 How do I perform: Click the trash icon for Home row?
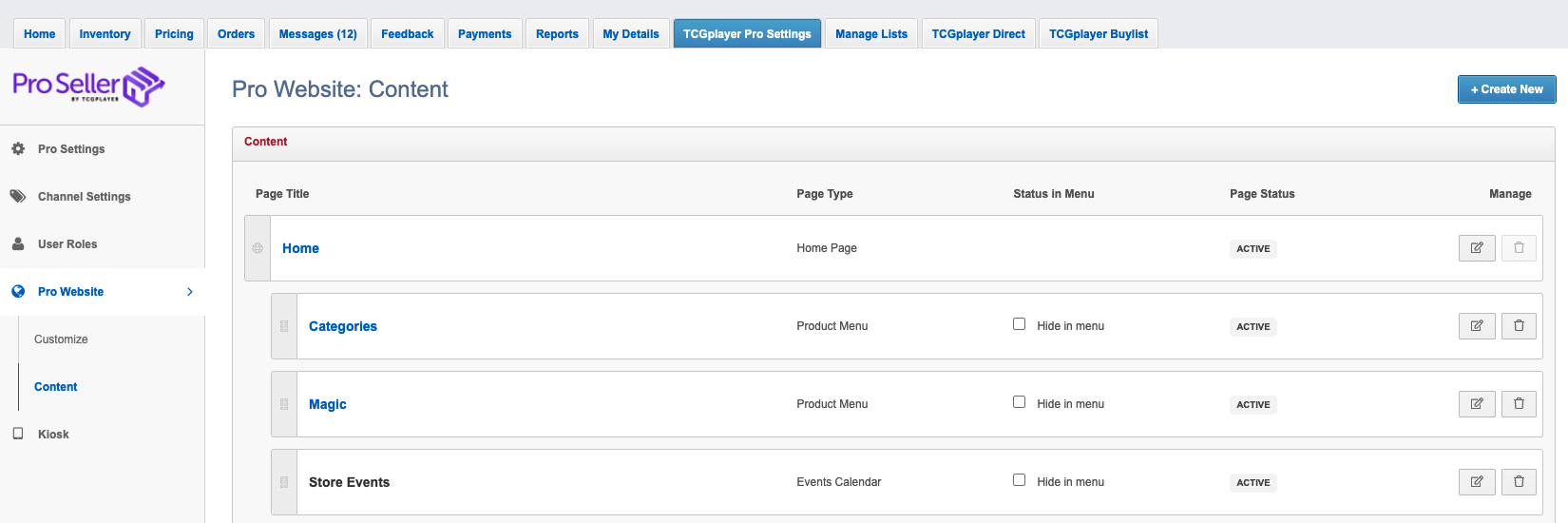tap(1519, 248)
